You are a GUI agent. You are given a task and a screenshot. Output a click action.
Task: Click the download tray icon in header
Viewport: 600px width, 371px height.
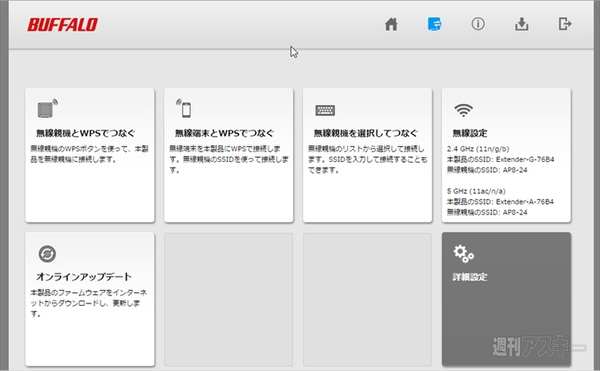pos(522,24)
